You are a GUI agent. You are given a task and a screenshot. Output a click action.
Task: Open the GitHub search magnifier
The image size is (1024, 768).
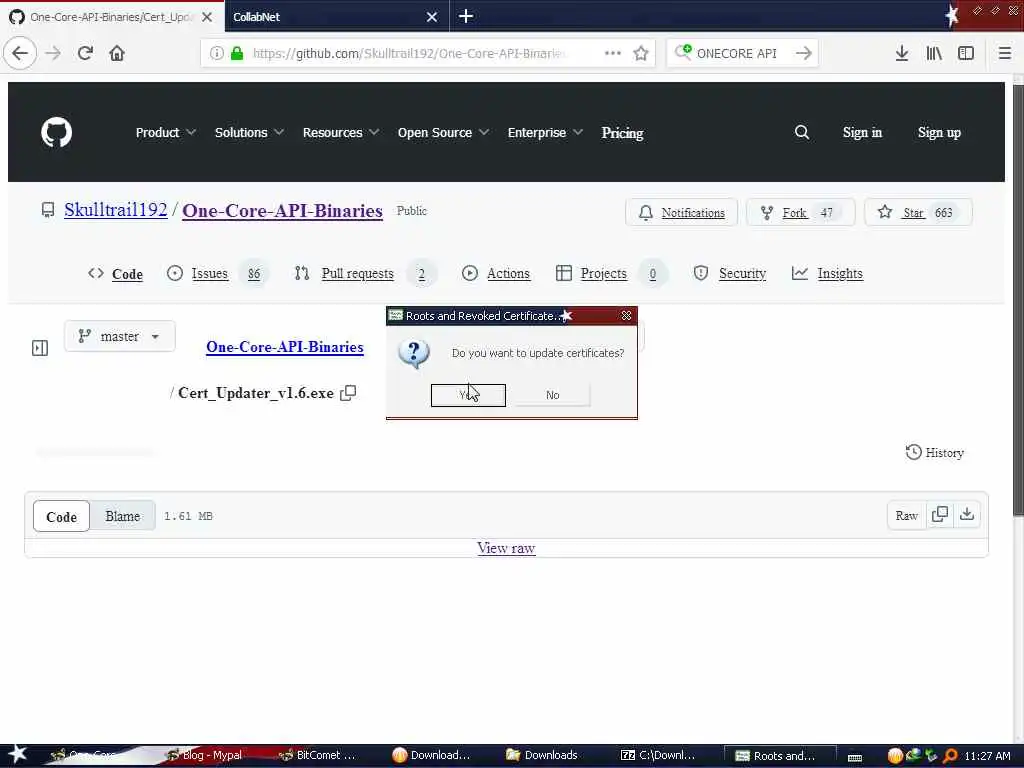click(802, 133)
